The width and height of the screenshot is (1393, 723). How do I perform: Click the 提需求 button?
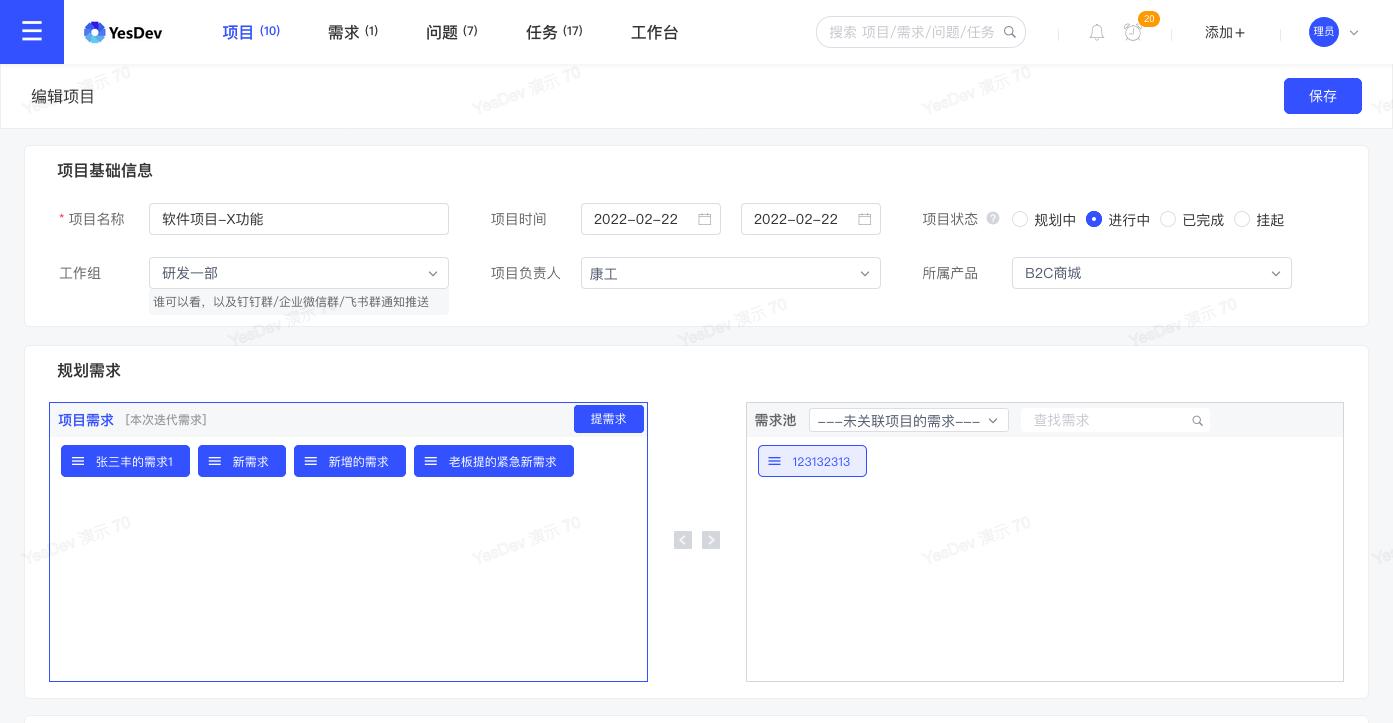click(609, 419)
